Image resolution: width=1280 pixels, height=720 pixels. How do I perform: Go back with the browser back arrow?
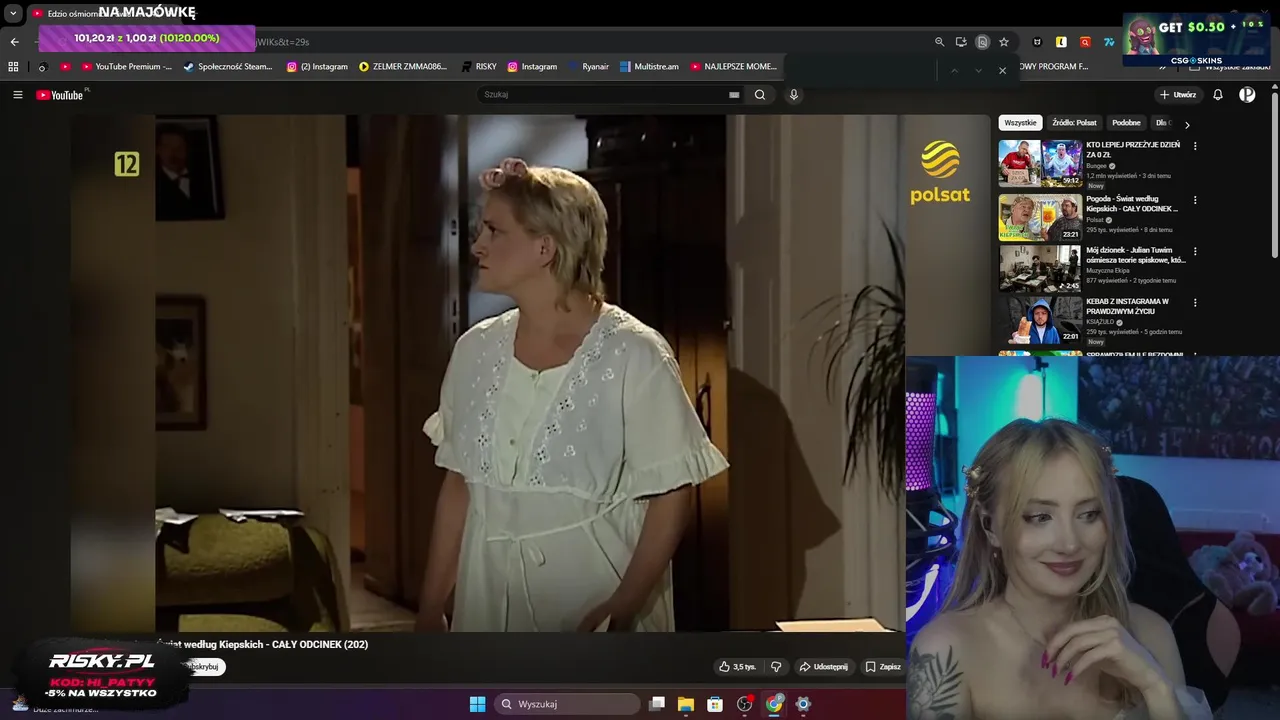(x=14, y=42)
